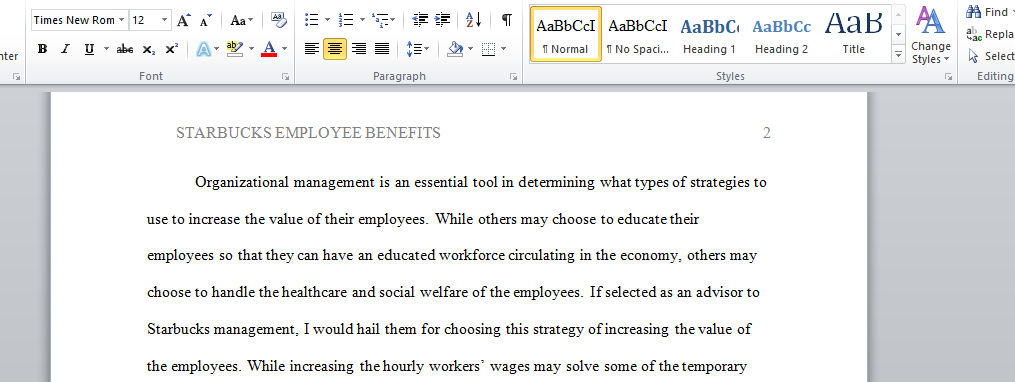Apply superscript formatting
The image size is (1015, 382).
coord(172,49)
